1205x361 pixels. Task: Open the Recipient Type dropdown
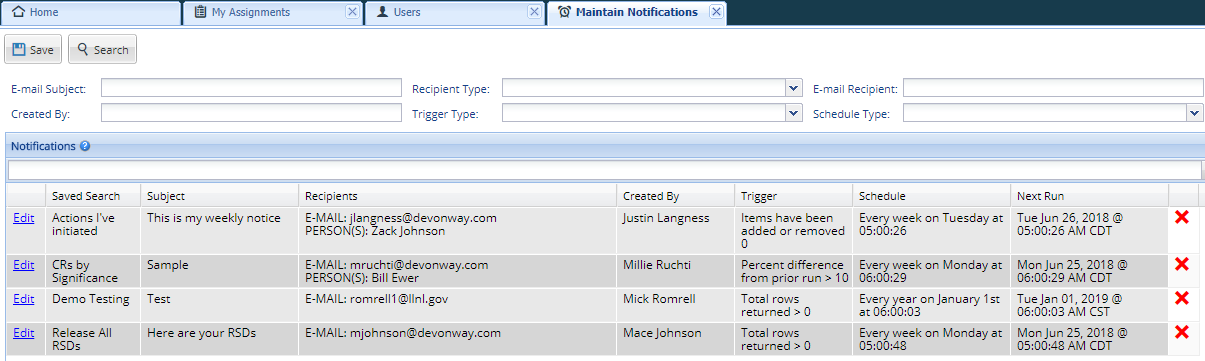pyautogui.click(x=794, y=88)
